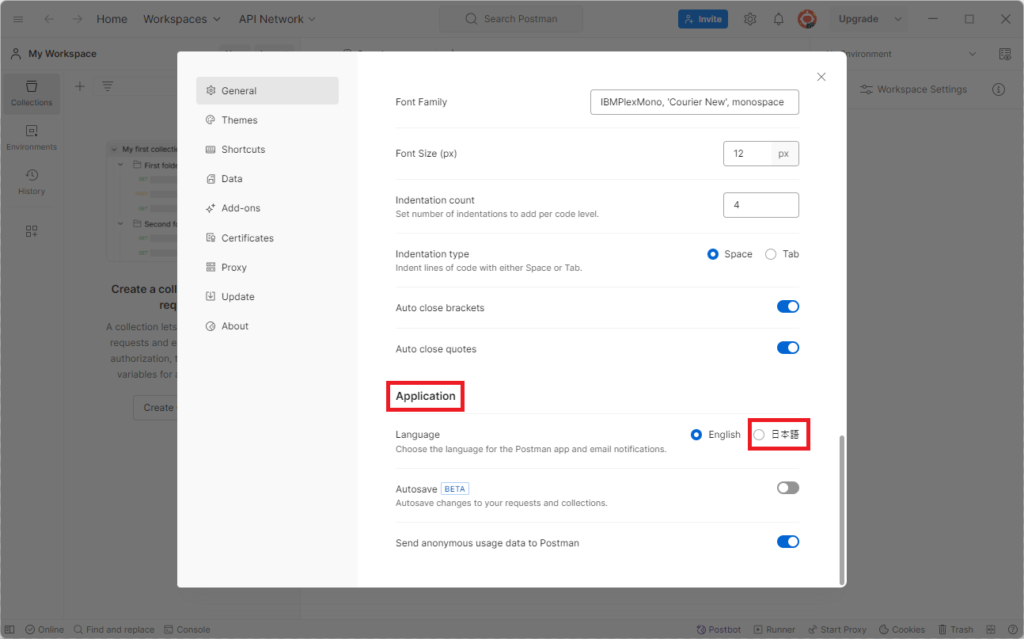Open Cookies in the status bar

point(902,629)
